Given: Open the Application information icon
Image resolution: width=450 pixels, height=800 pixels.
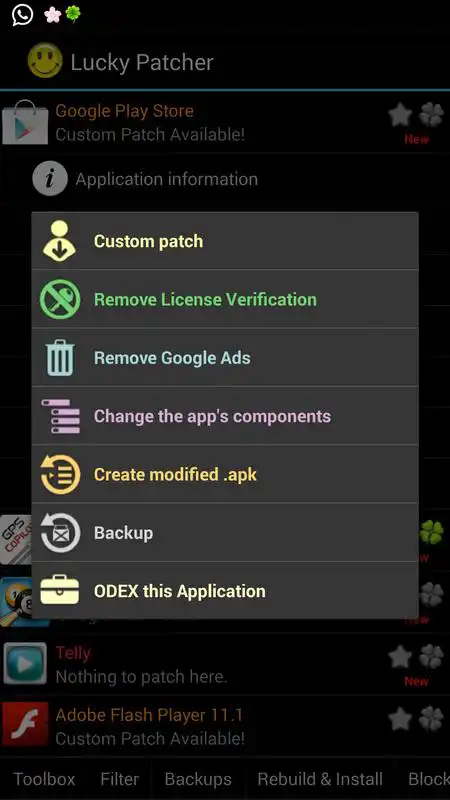Looking at the screenshot, I should click(50, 179).
